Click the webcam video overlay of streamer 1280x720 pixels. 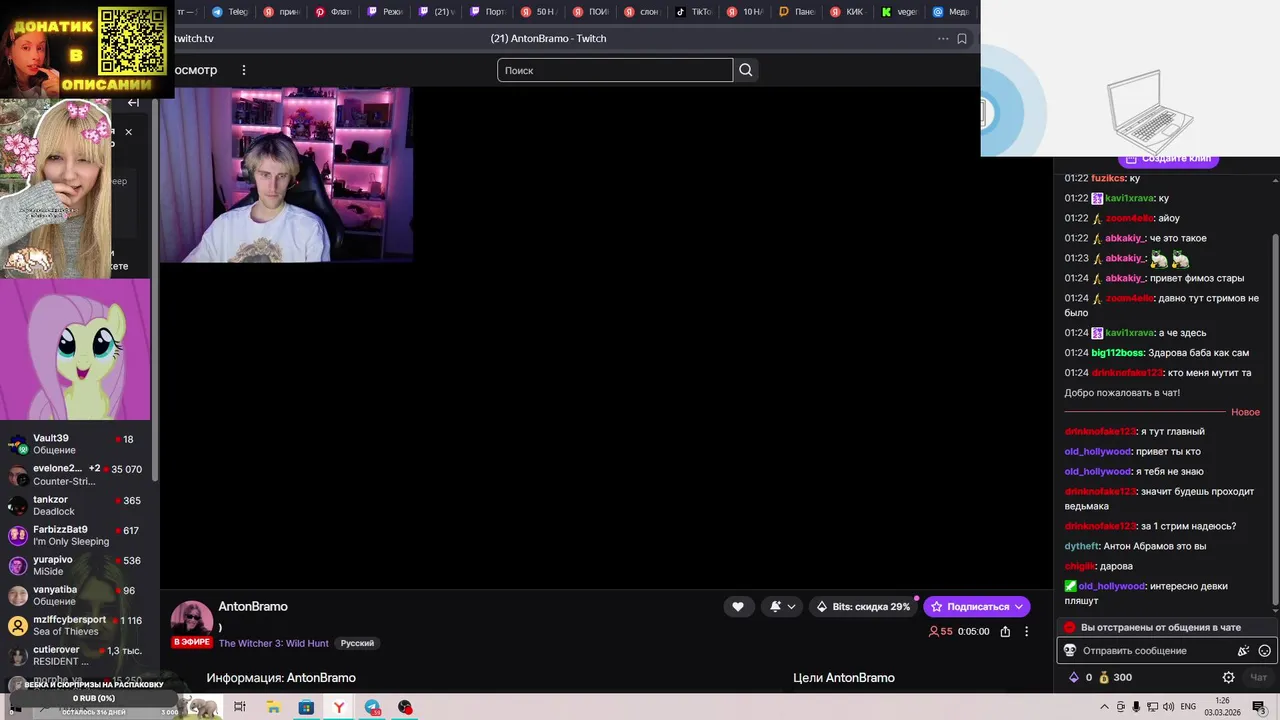286,175
